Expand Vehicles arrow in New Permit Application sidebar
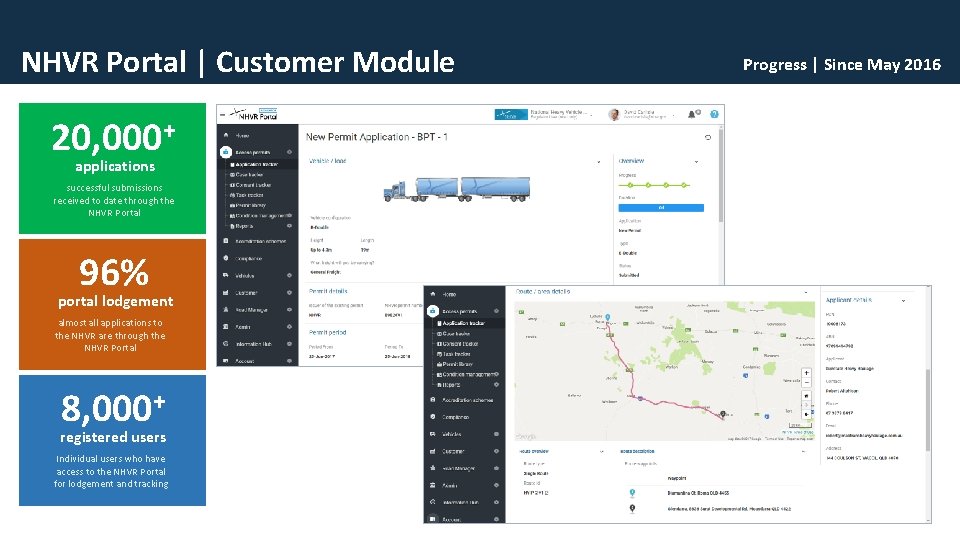This screenshot has height=540, width=960. click(289, 276)
